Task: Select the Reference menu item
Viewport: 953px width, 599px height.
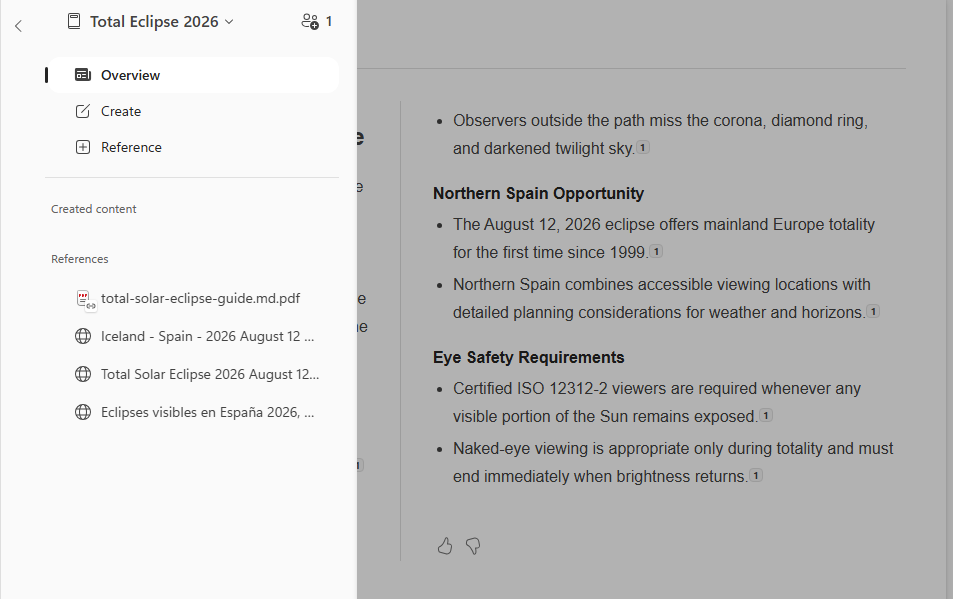Action: pos(193,147)
